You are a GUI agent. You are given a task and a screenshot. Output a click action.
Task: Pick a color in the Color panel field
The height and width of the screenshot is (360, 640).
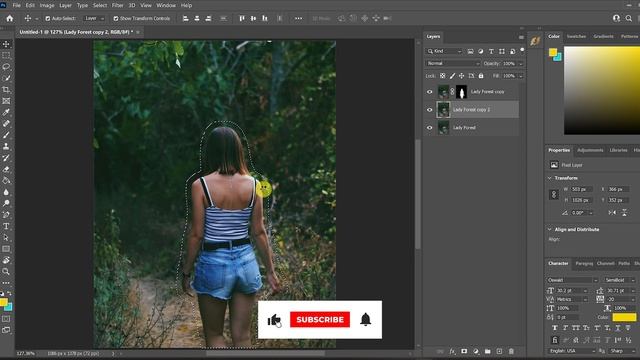tap(602, 90)
